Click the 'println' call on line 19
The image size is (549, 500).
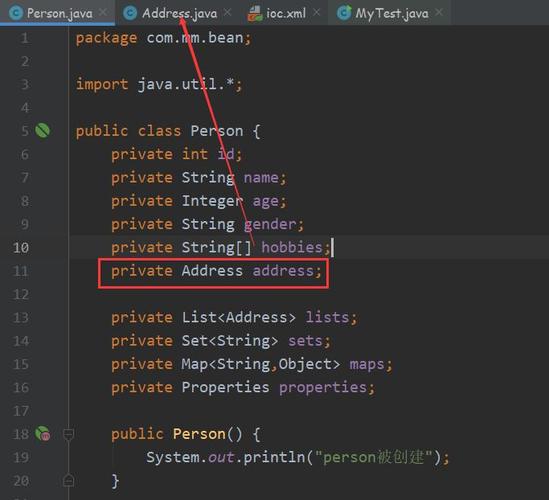click(x=274, y=458)
